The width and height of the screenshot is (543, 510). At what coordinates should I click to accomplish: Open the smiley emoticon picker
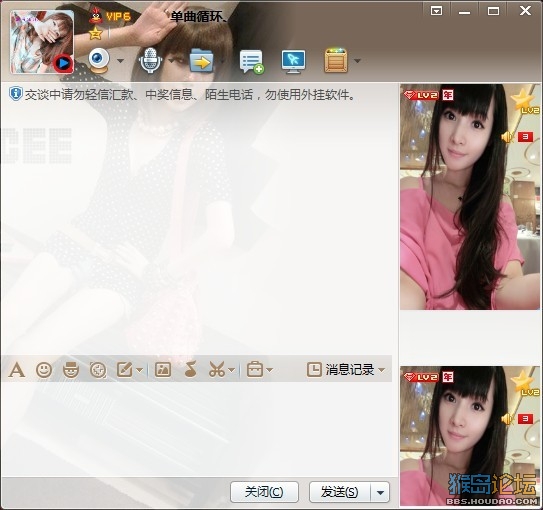pyautogui.click(x=44, y=370)
